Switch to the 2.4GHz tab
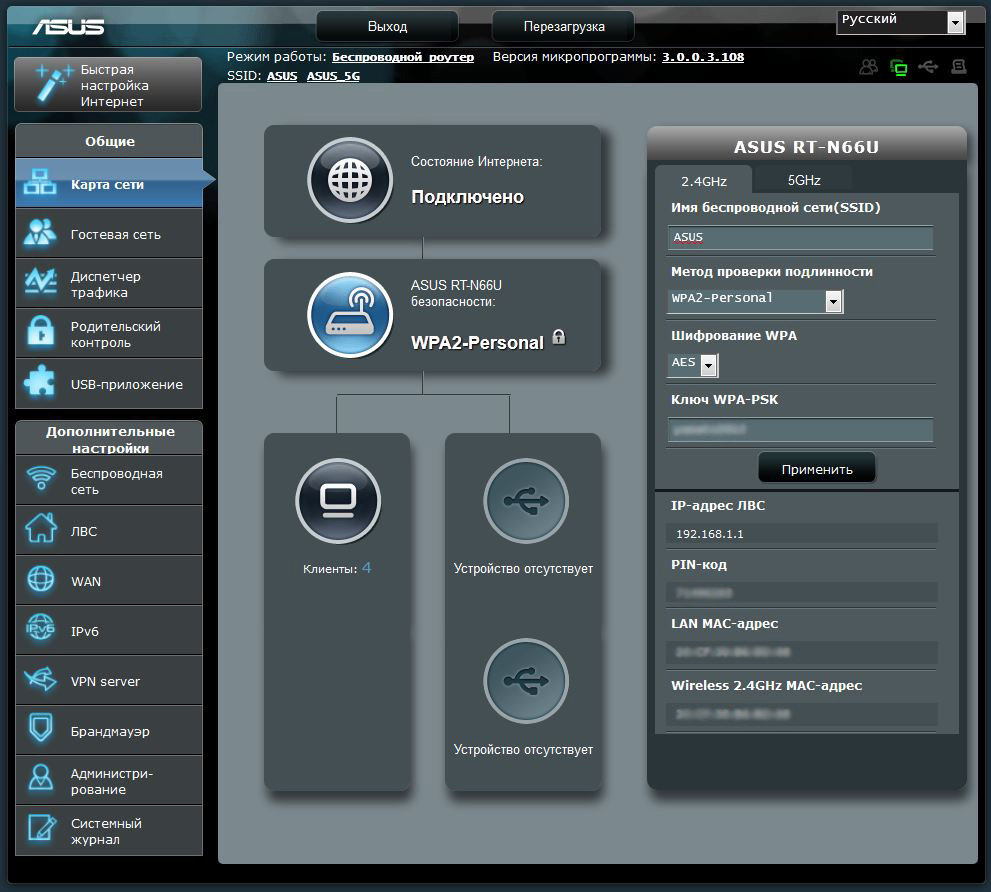The height and width of the screenshot is (892, 991). click(x=703, y=181)
